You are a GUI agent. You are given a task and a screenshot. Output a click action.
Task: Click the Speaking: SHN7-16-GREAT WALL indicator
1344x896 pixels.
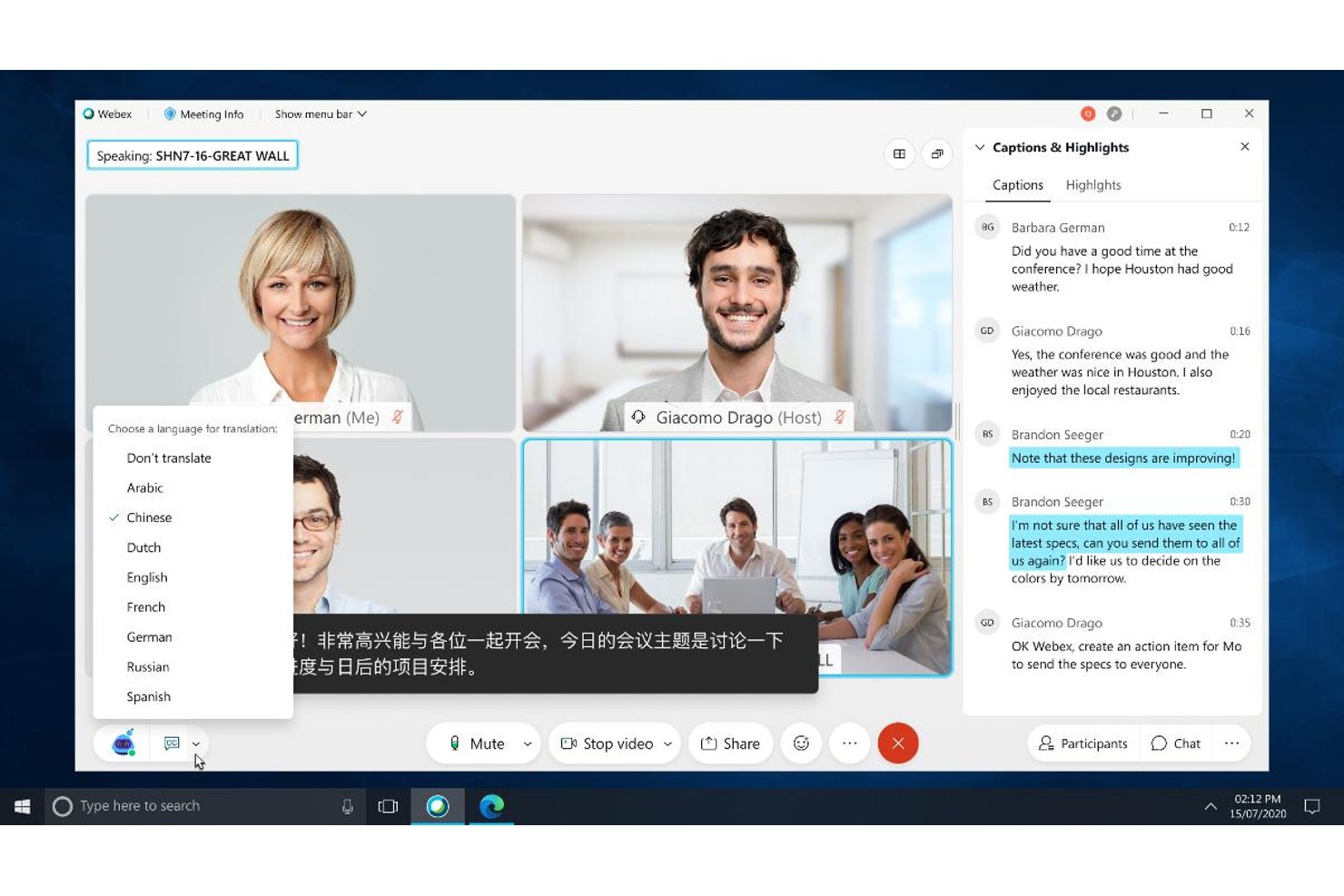click(x=193, y=155)
